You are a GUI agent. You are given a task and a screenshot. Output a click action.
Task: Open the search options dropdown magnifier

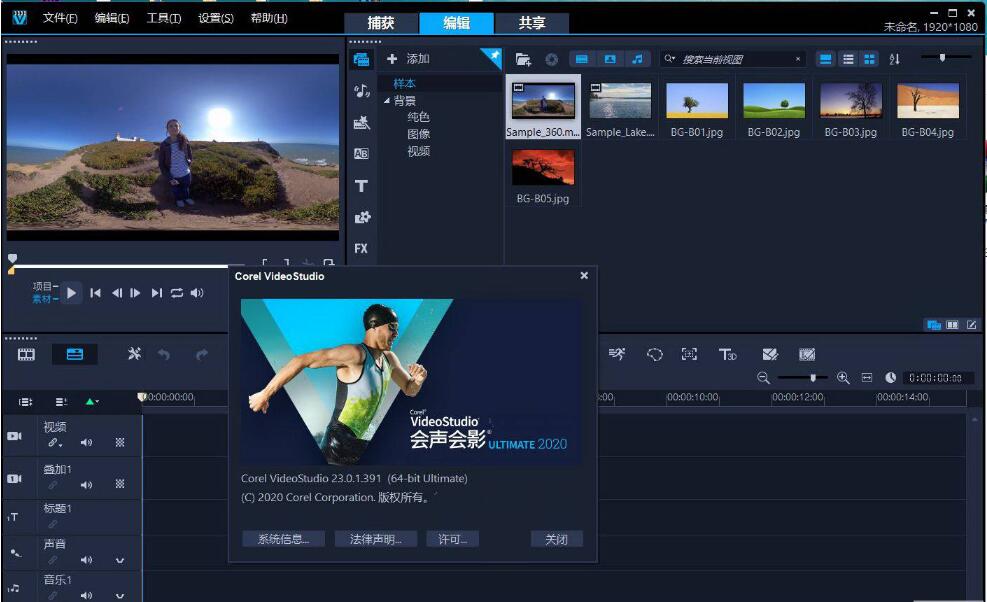click(x=670, y=59)
